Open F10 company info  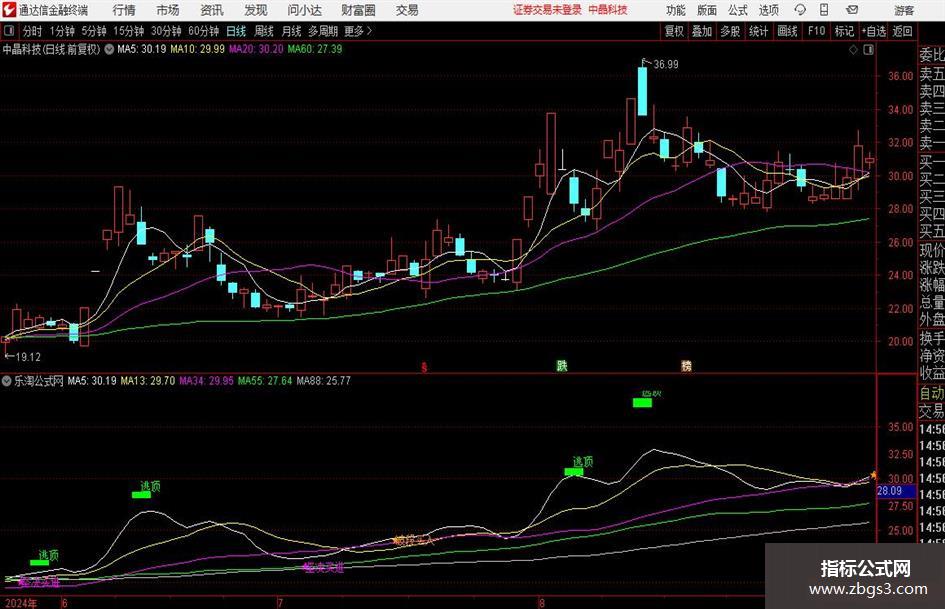[816, 31]
